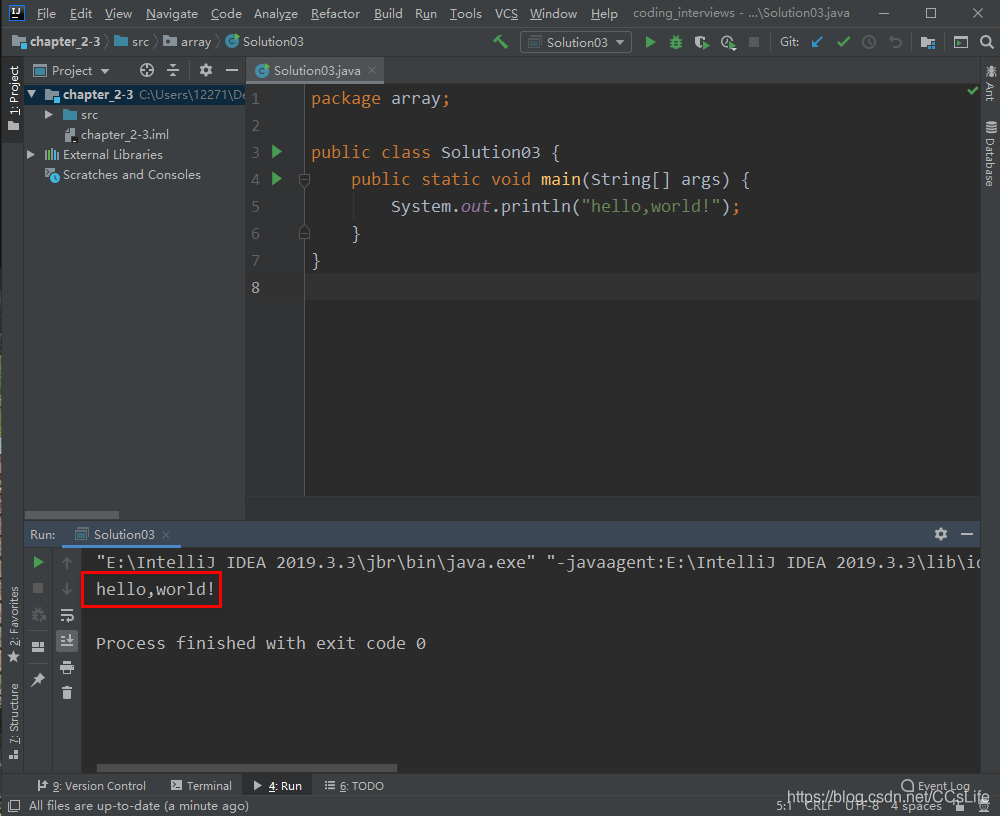Clear console output with the trash icon
The height and width of the screenshot is (816, 1000).
pyautogui.click(x=67, y=693)
